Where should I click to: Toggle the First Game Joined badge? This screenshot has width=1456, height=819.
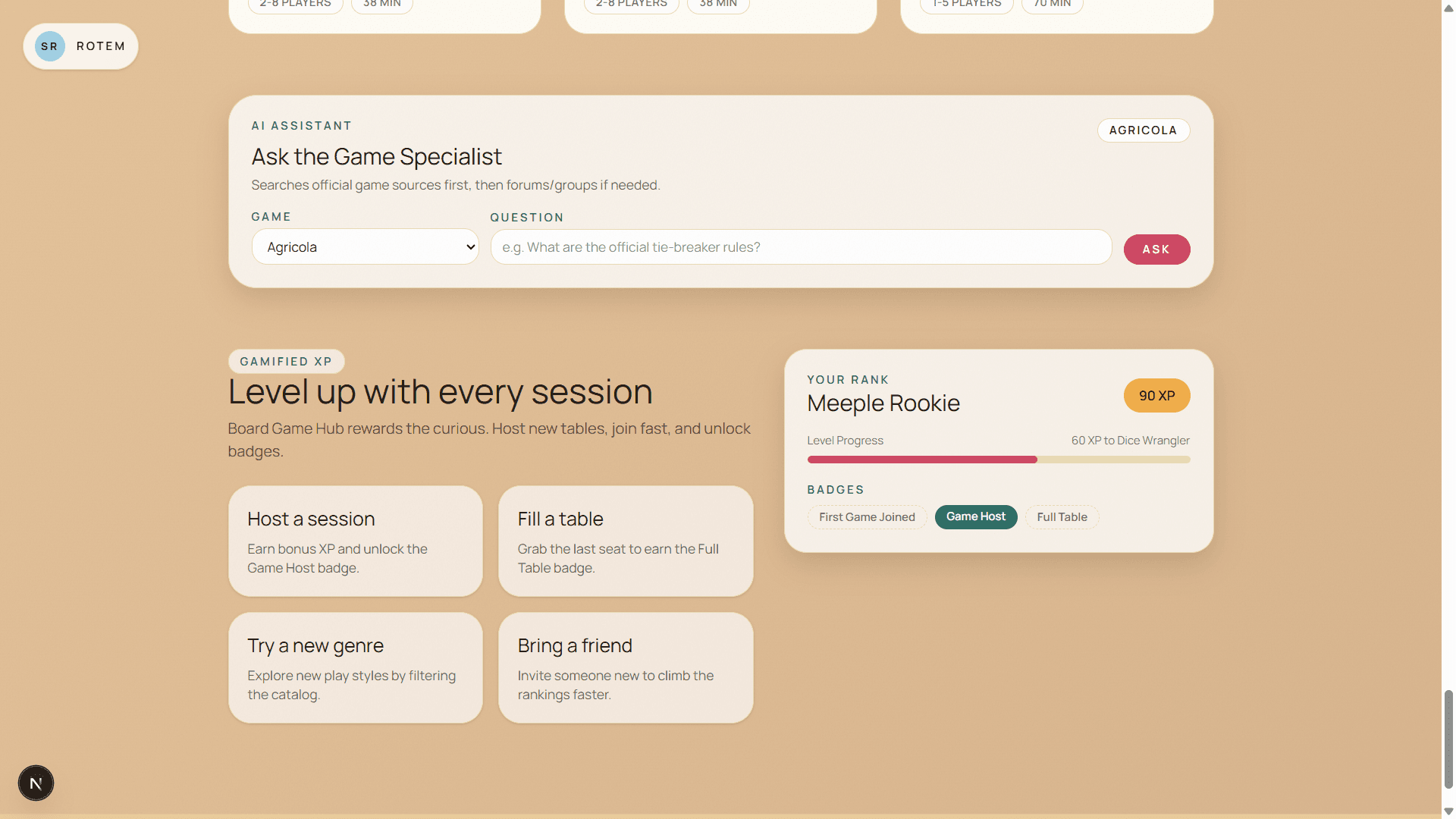click(x=867, y=516)
